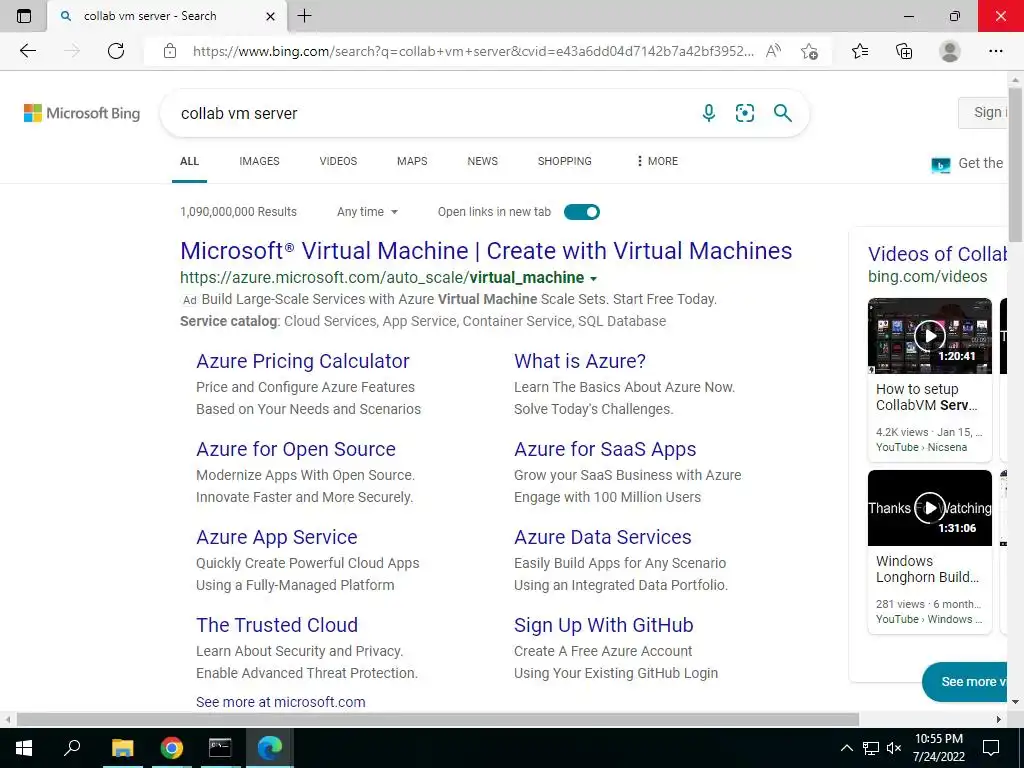The image size is (1024, 768).
Task: Open the browser profile avatar
Action: click(950, 51)
